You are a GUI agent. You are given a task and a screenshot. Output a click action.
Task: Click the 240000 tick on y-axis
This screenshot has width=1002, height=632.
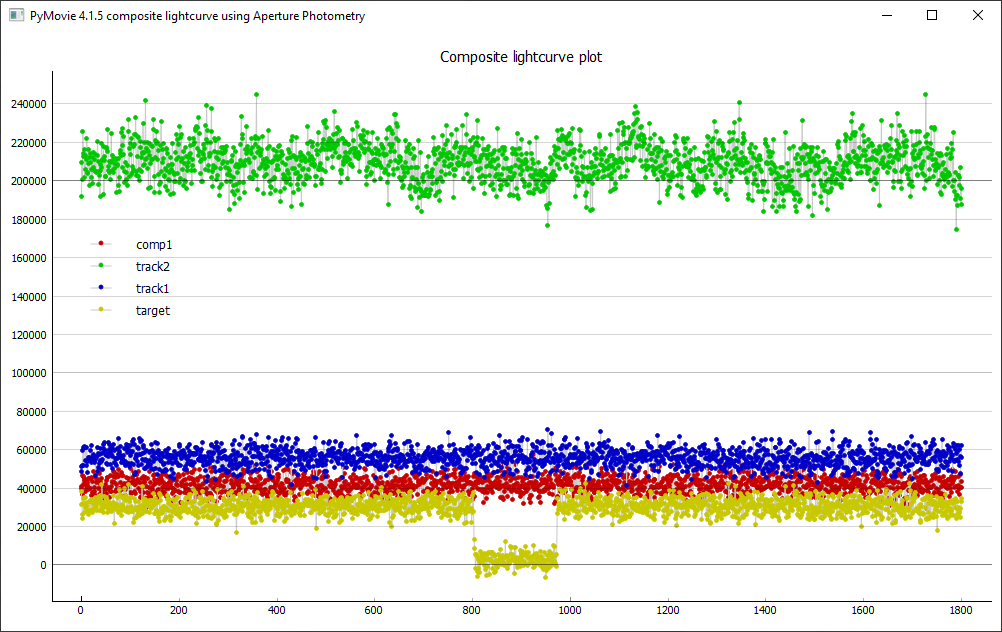[x=28, y=104]
